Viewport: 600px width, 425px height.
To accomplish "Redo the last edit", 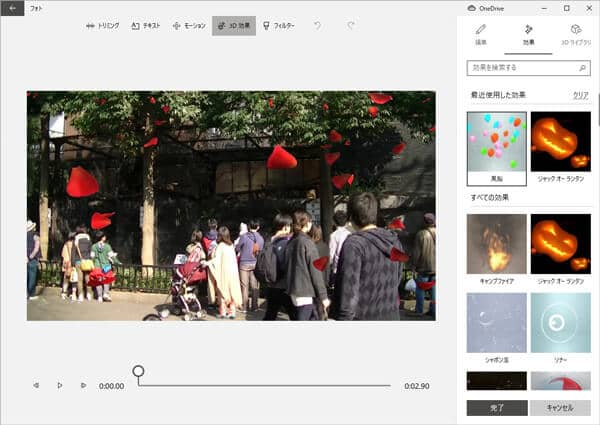I will pyautogui.click(x=351, y=26).
